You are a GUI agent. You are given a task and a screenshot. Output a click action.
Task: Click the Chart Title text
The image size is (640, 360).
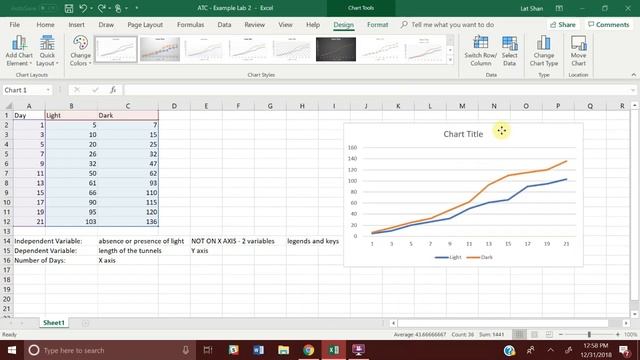tap(463, 134)
